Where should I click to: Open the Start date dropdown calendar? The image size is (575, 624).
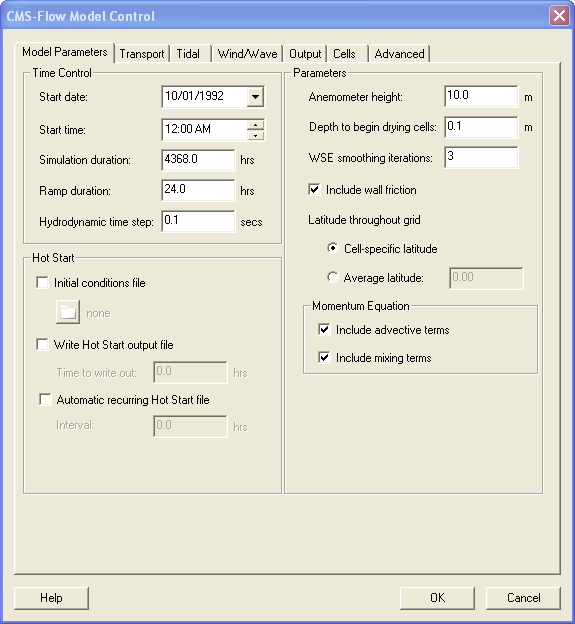point(255,96)
